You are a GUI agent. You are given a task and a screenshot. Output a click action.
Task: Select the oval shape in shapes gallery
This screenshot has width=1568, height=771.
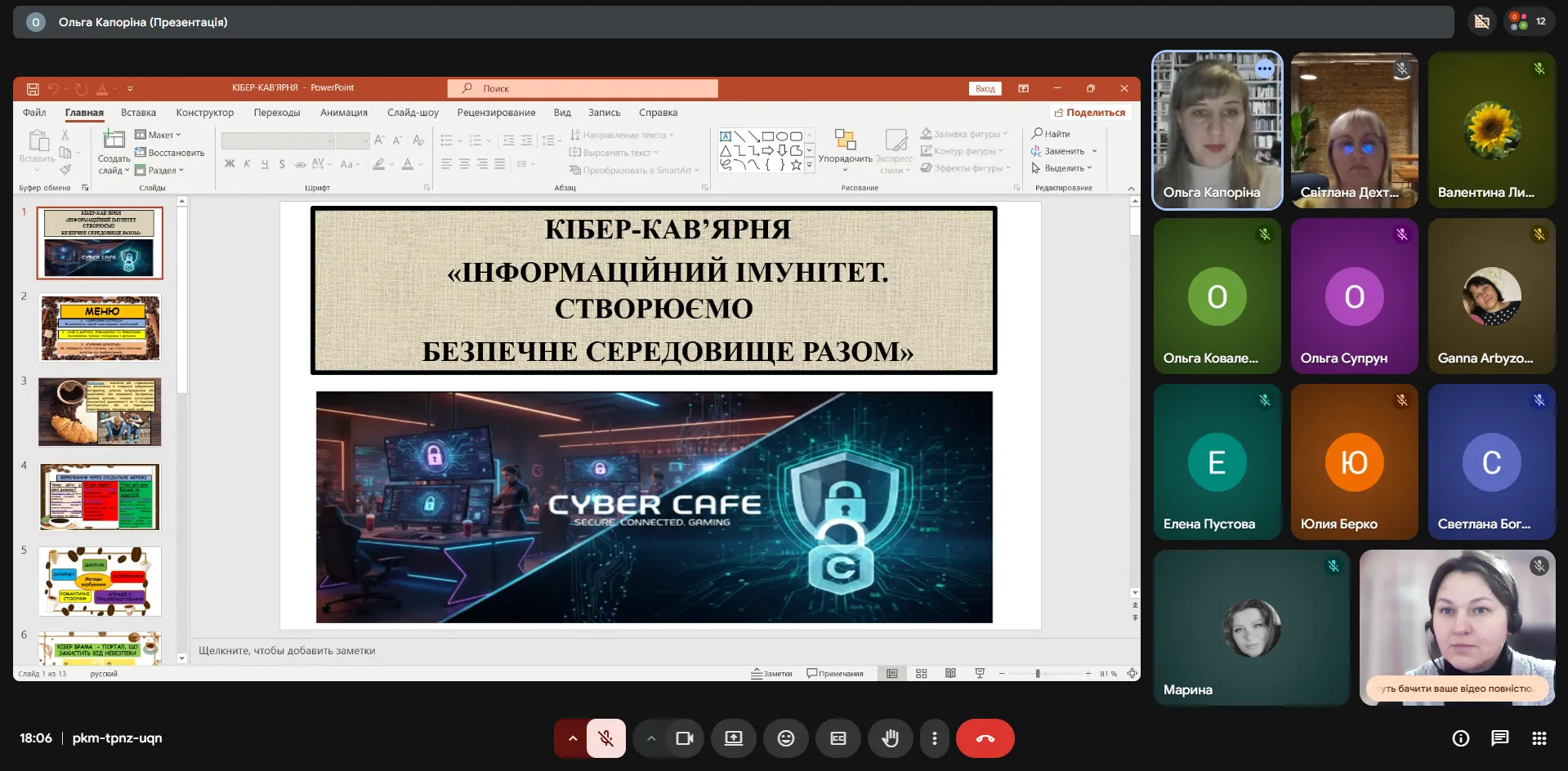[782, 136]
